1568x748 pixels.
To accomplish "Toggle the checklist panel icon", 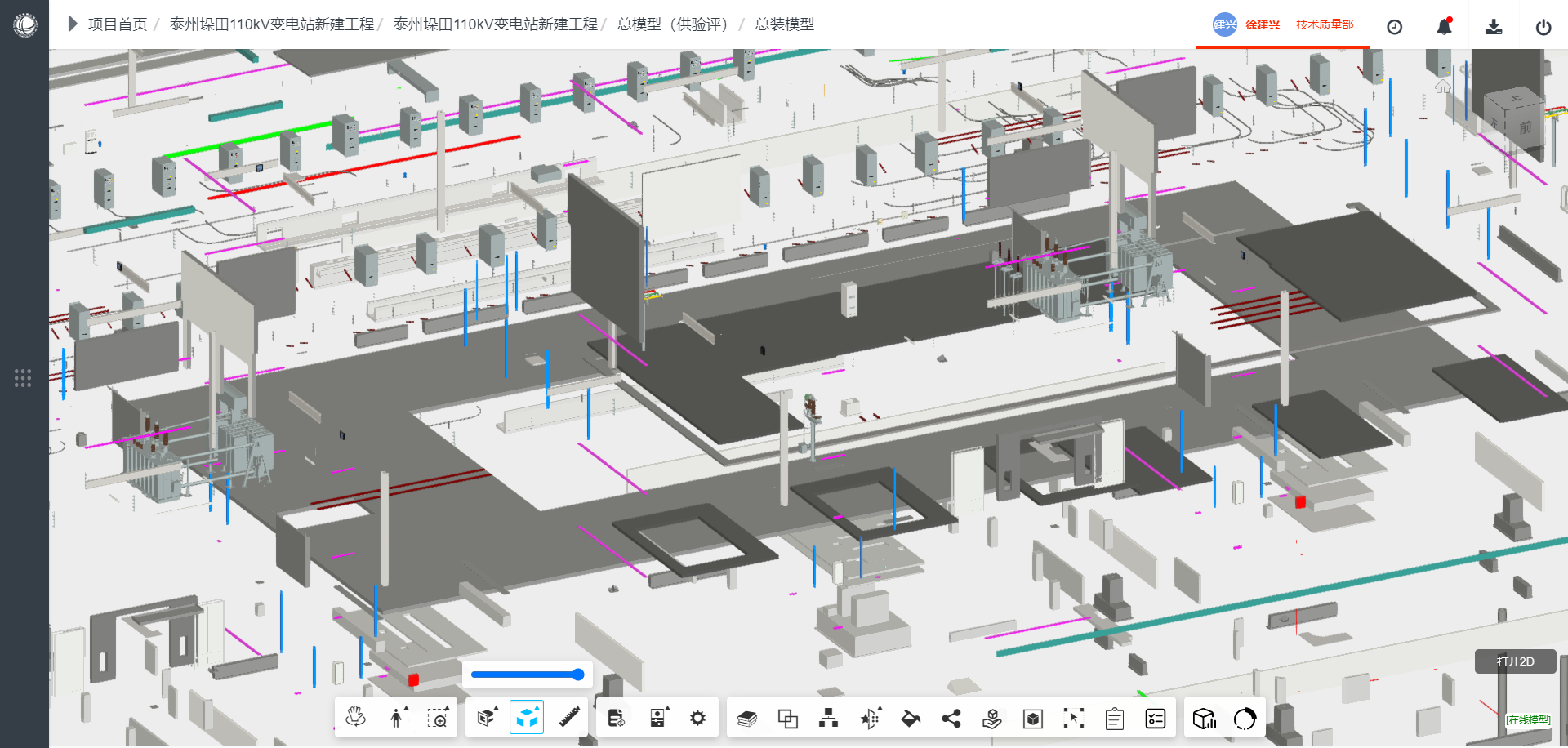I will pos(1155,719).
